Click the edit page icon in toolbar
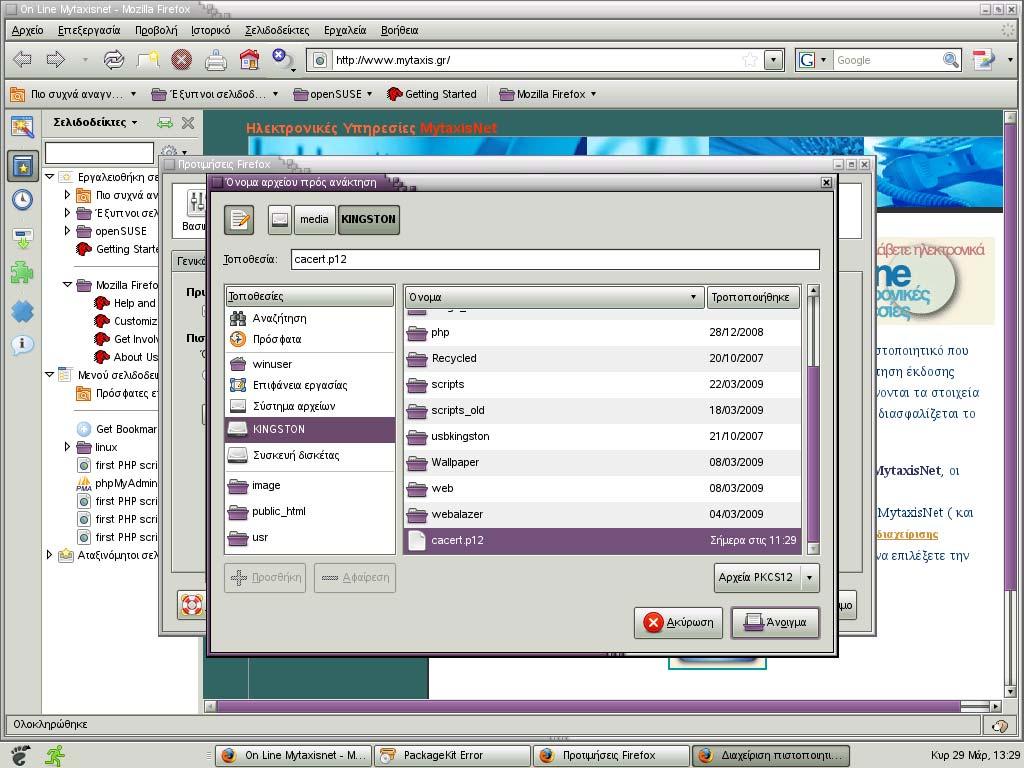Image resolution: width=1024 pixels, height=768 pixels. coord(983,60)
